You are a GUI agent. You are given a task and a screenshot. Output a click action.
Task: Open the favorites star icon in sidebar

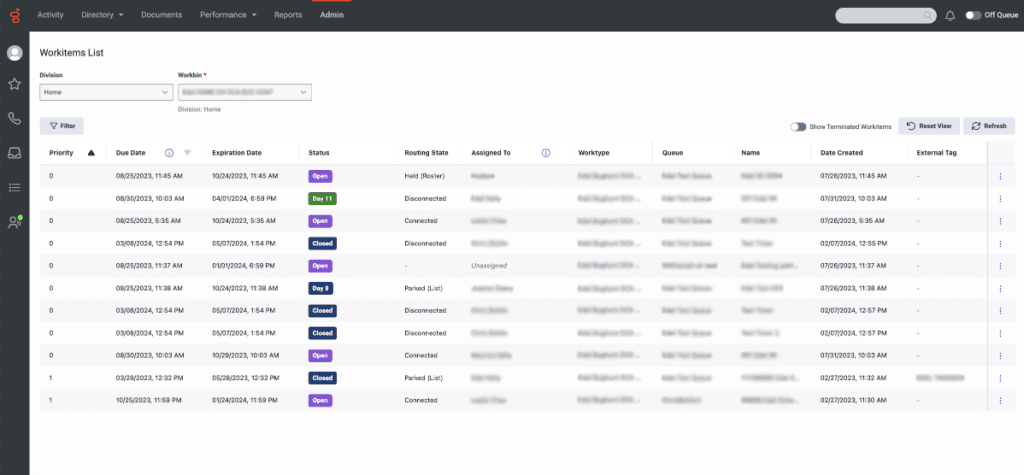[15, 85]
